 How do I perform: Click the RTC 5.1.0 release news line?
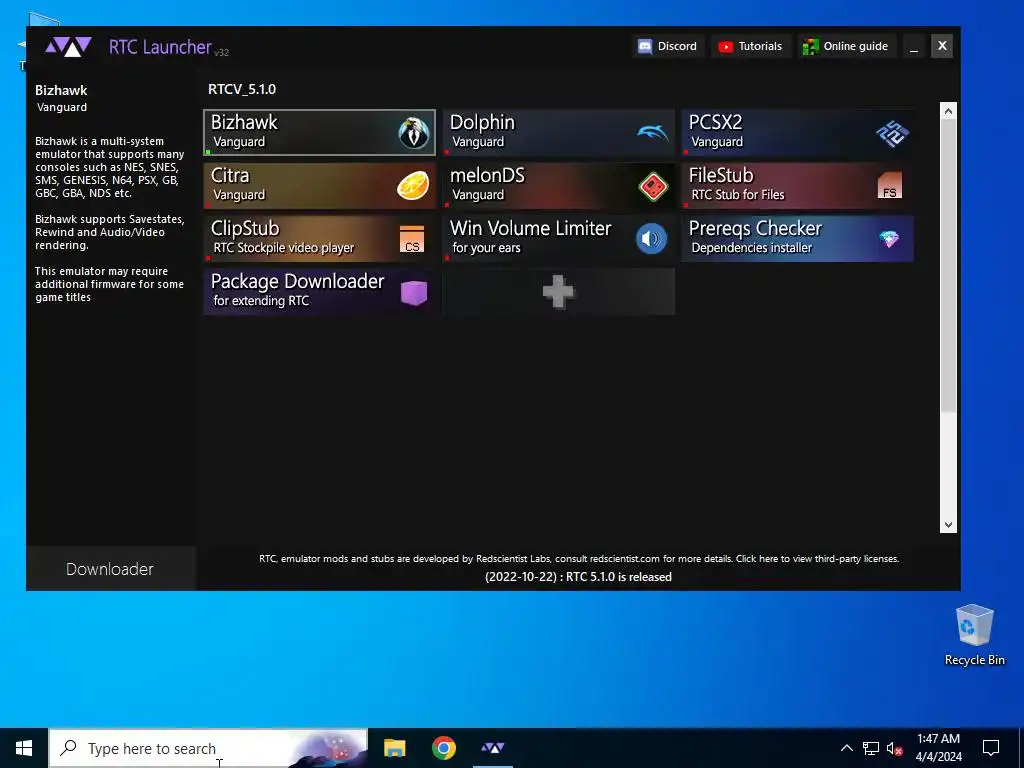tap(578, 577)
